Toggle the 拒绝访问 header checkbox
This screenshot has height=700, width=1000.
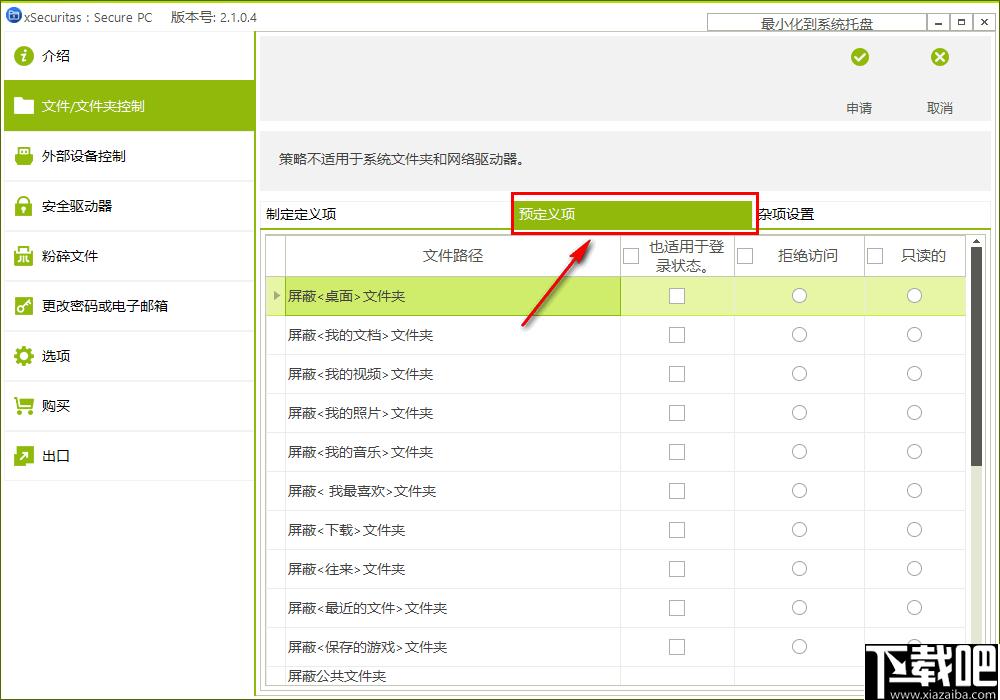pyautogui.click(x=745, y=256)
